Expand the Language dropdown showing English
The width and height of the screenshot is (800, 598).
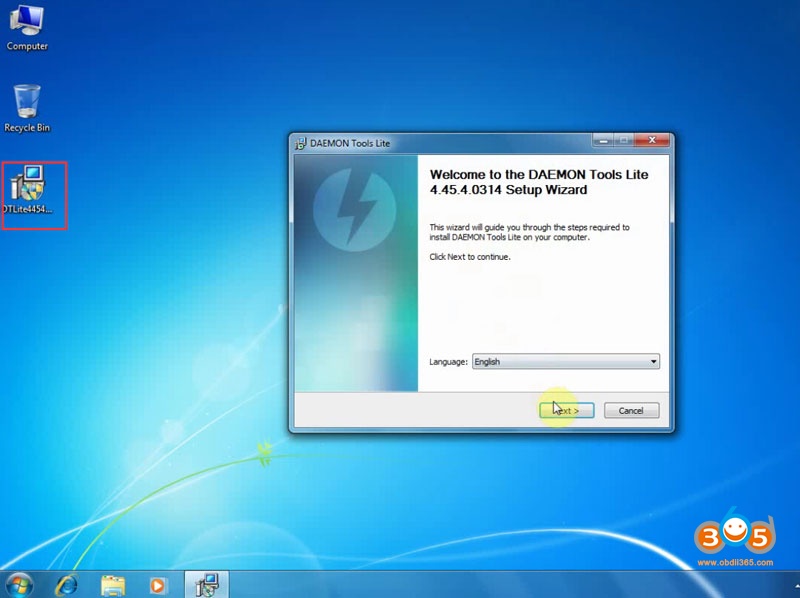(565, 362)
